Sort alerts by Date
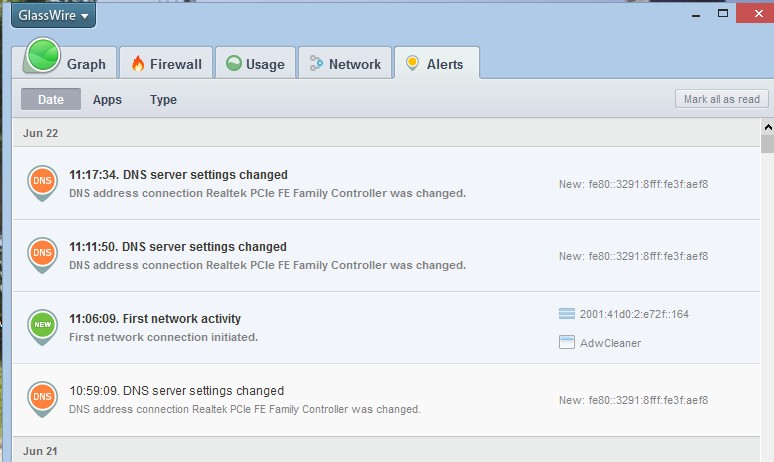 point(51,99)
